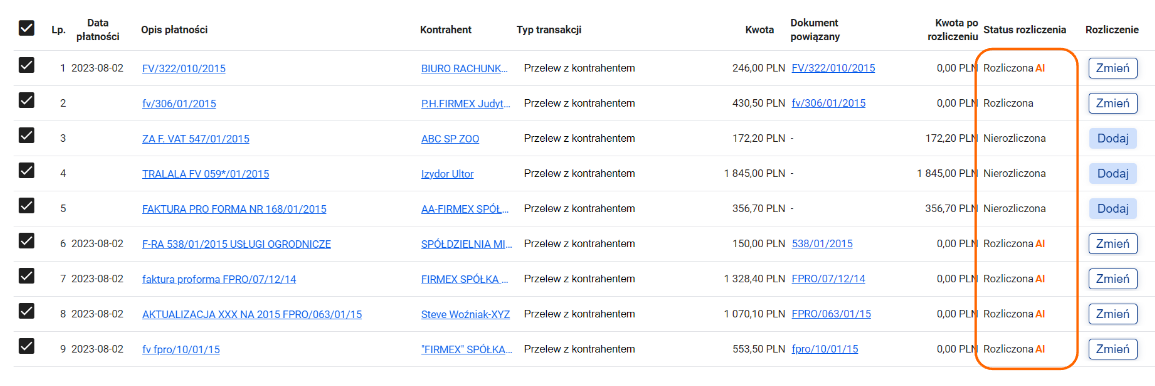Open linked document fpro/10/01/15
1155x386 pixels.
coord(824,349)
